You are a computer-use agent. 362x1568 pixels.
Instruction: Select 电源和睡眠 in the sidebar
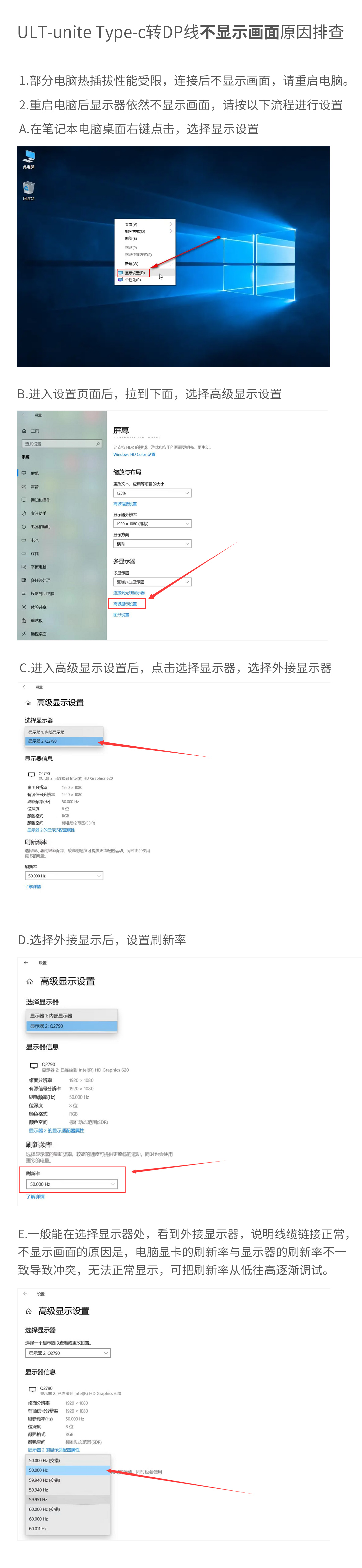point(36,526)
